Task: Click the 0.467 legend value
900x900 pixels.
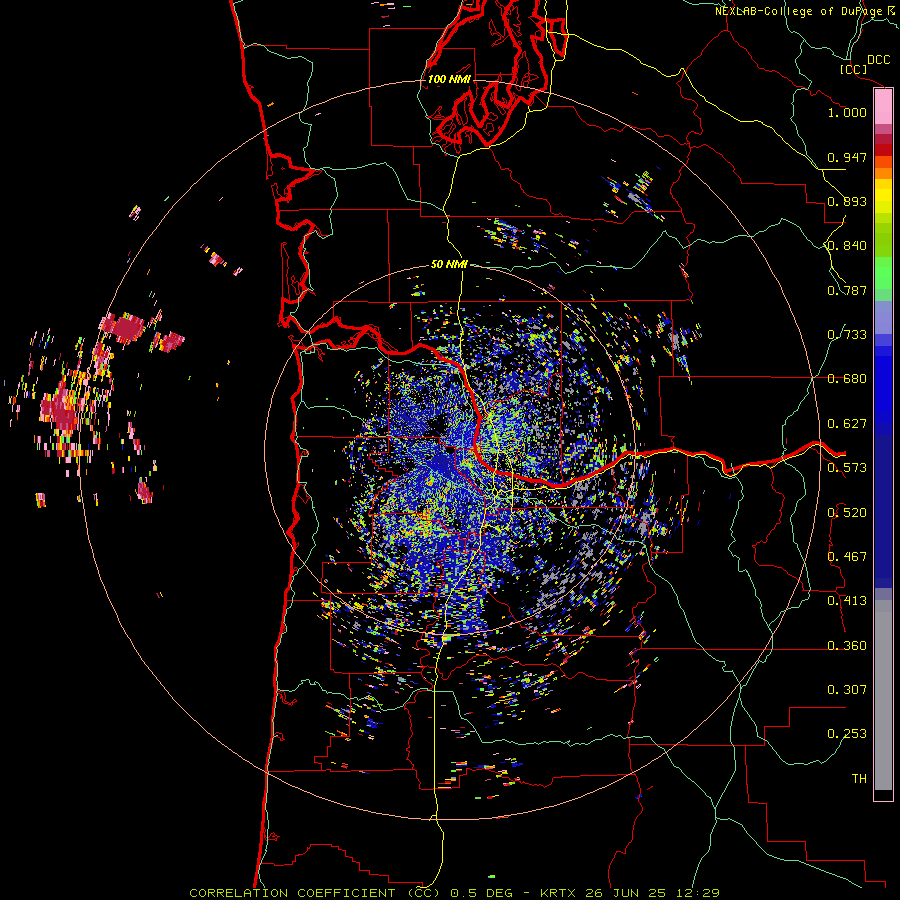Action: click(847, 557)
